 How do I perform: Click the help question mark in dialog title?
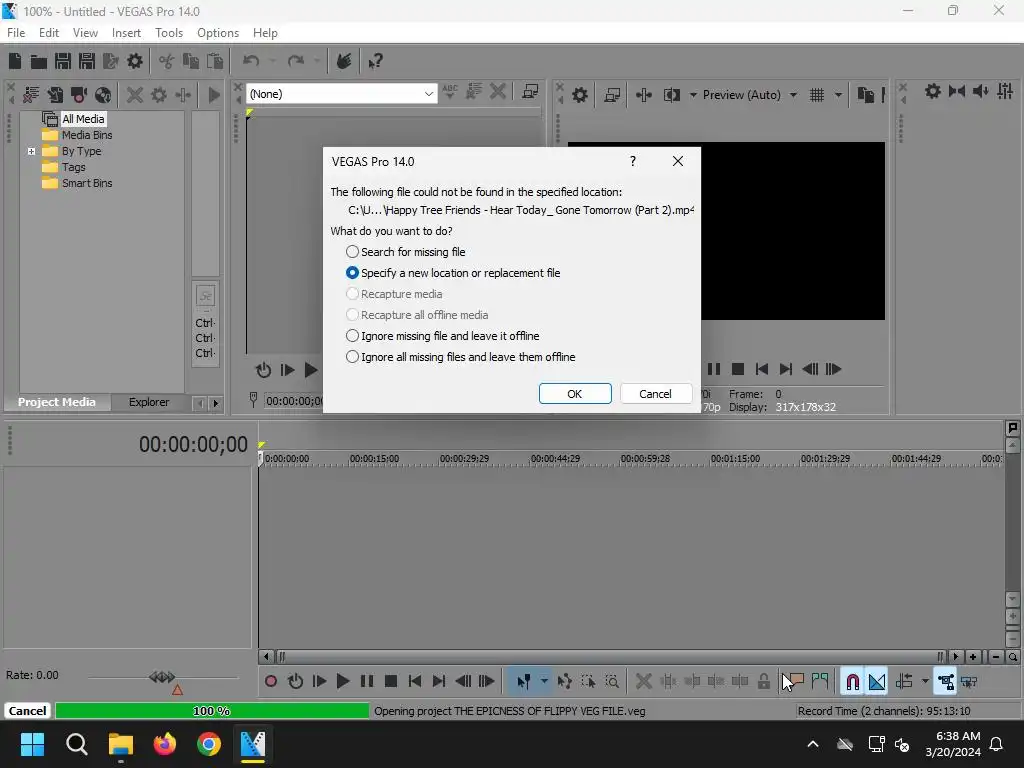click(632, 161)
